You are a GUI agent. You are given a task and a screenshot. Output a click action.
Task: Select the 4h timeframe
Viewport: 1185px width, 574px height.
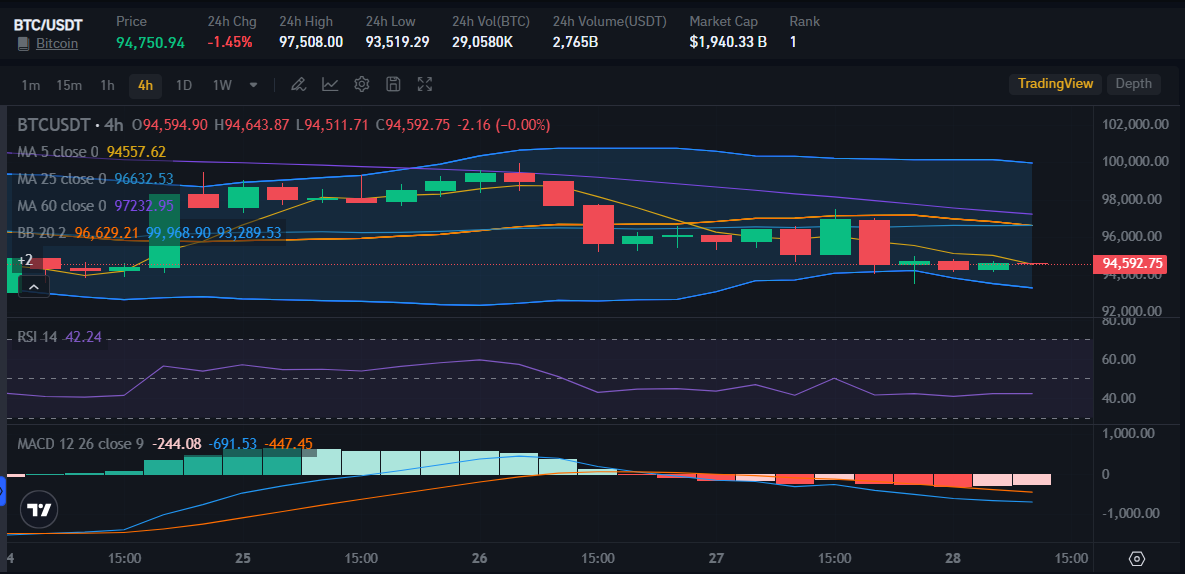145,85
